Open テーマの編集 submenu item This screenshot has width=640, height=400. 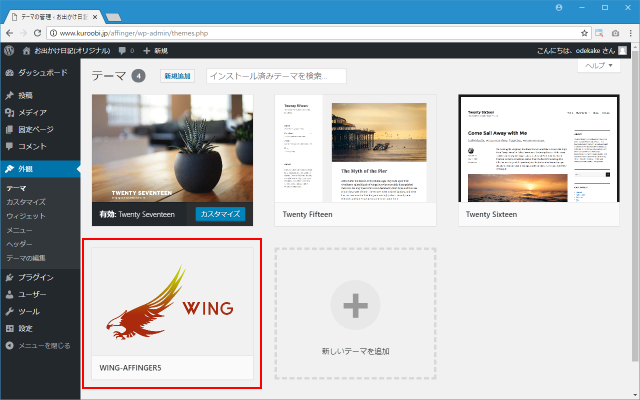pos(26,258)
